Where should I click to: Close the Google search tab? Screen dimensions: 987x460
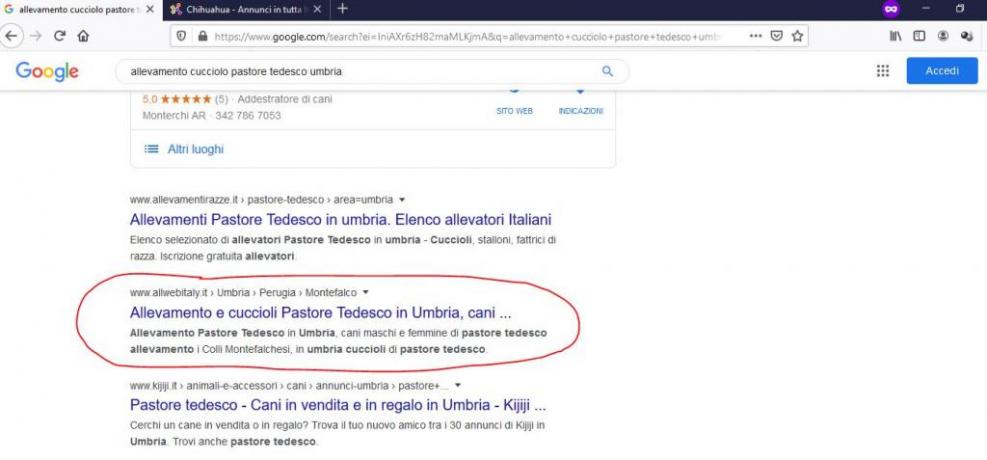coord(150,9)
